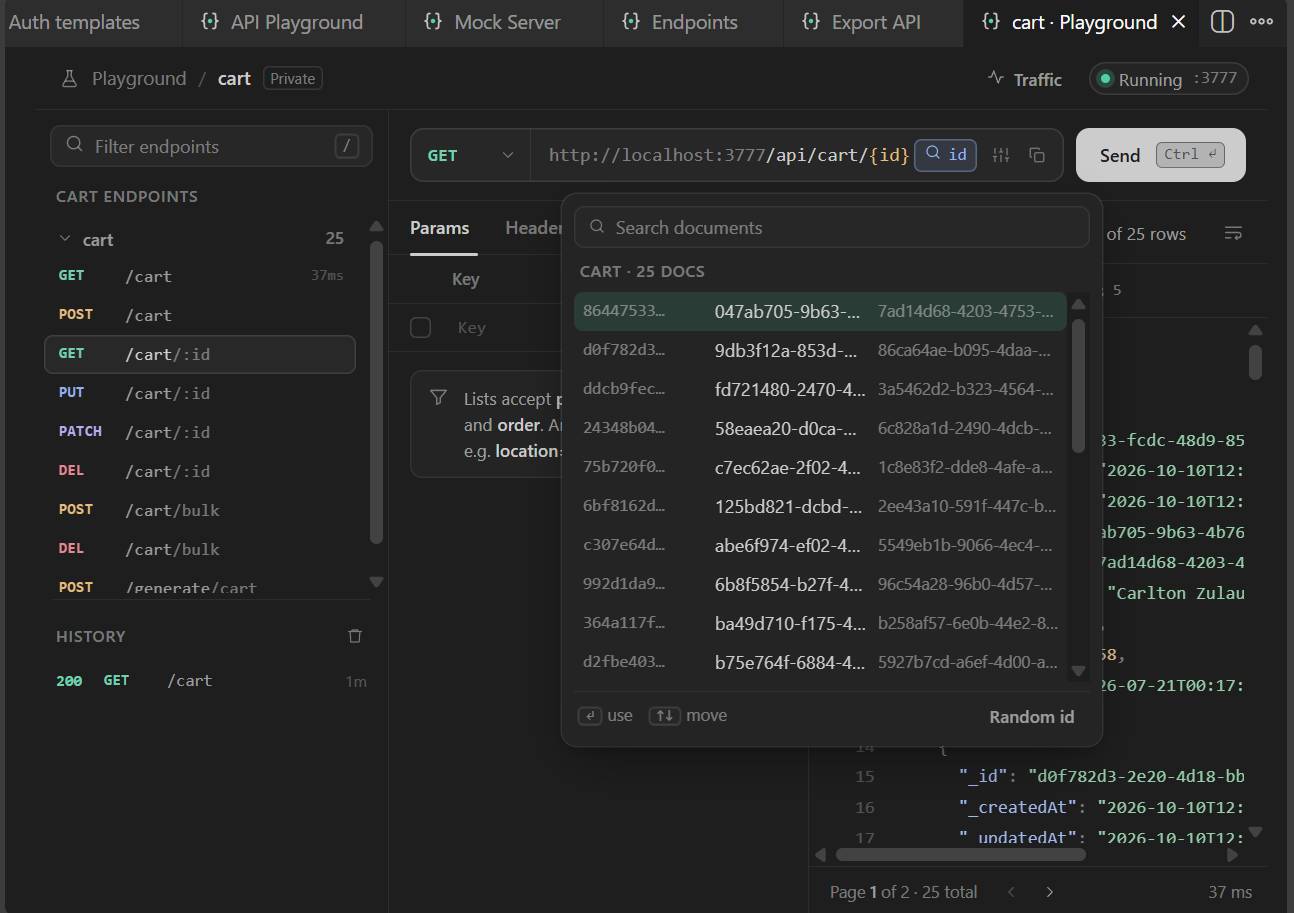The height and width of the screenshot is (913, 1294).
Task: Click the Private visibility badge
Action: pyautogui.click(x=293, y=78)
